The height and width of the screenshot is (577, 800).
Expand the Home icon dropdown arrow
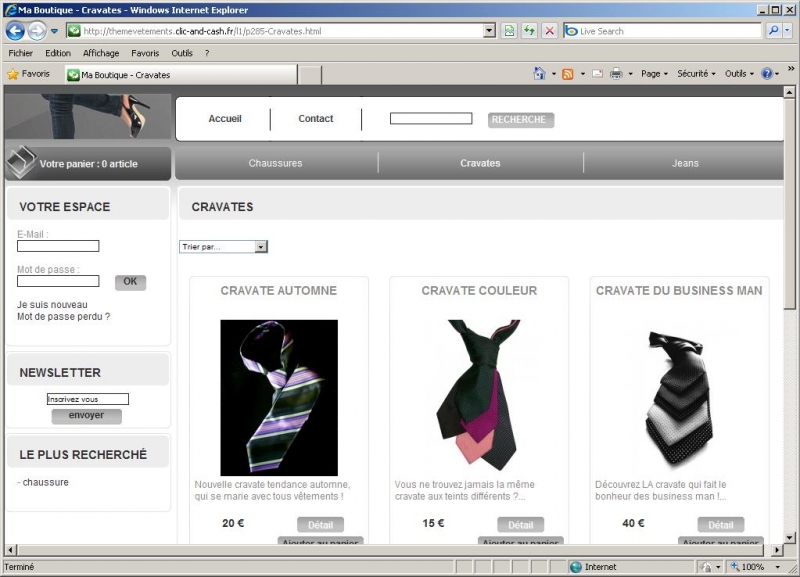click(554, 74)
